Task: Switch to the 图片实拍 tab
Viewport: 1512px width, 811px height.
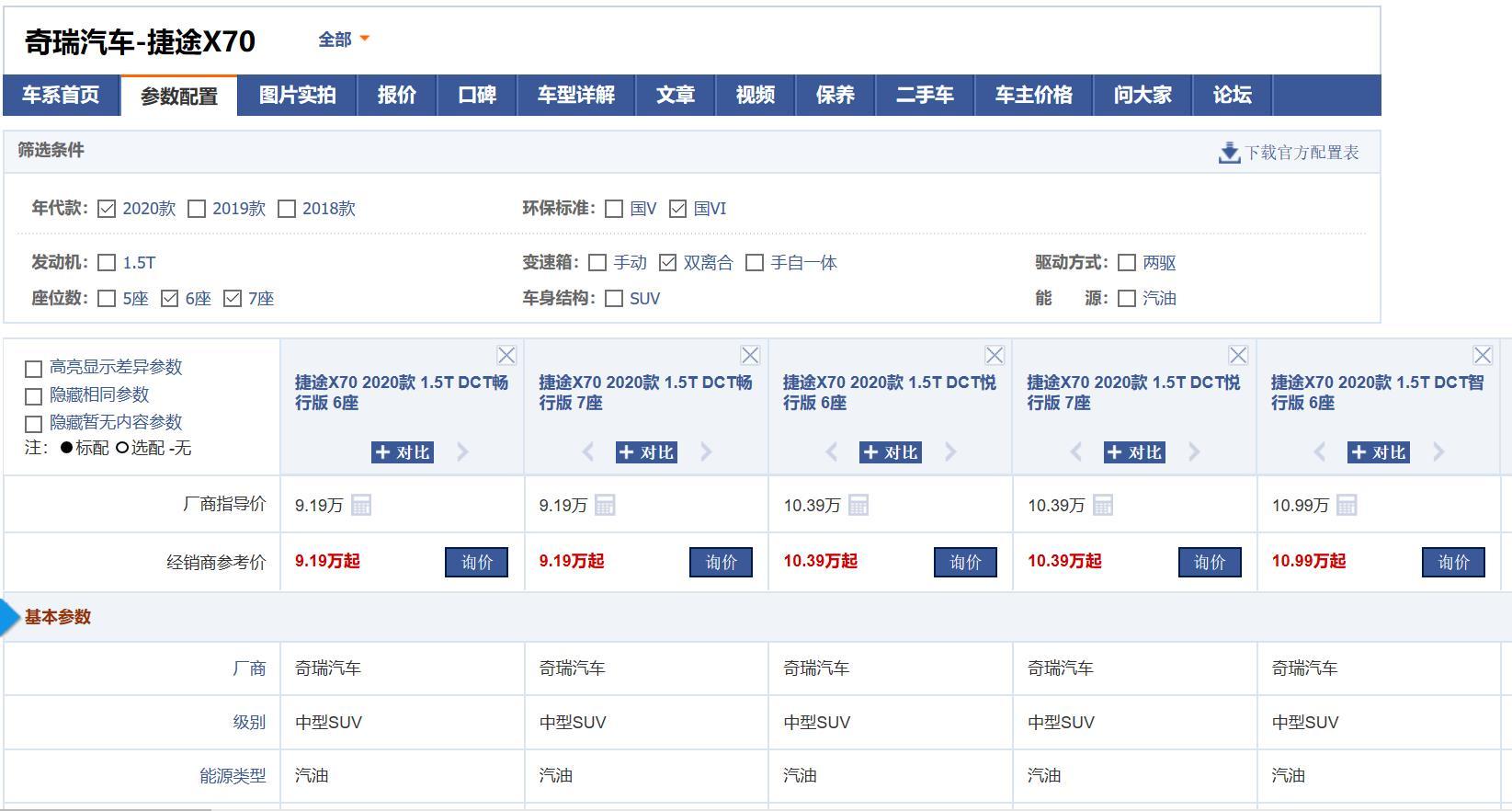Action: pos(297,96)
